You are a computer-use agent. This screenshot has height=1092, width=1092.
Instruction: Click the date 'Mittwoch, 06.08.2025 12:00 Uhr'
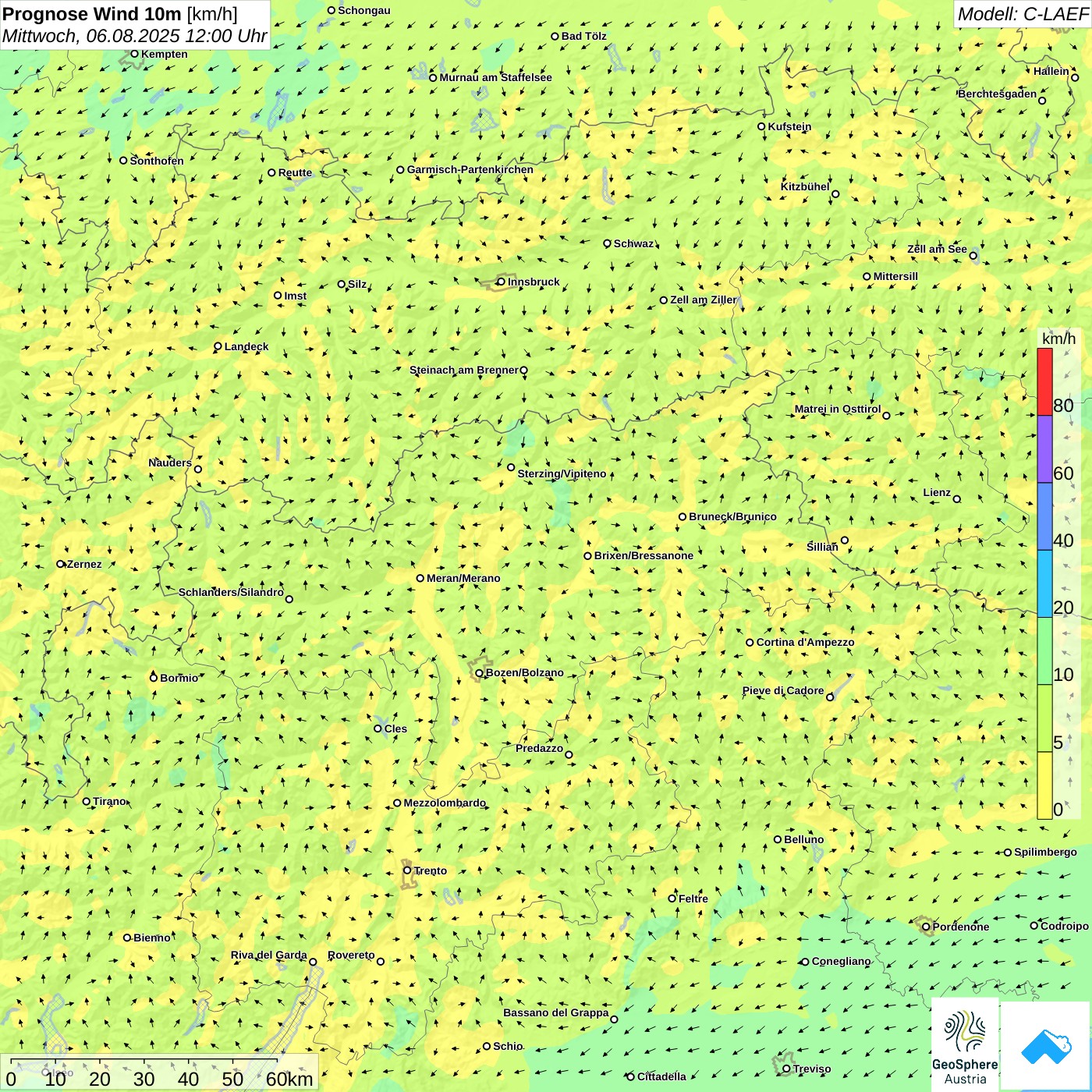pyautogui.click(x=134, y=36)
